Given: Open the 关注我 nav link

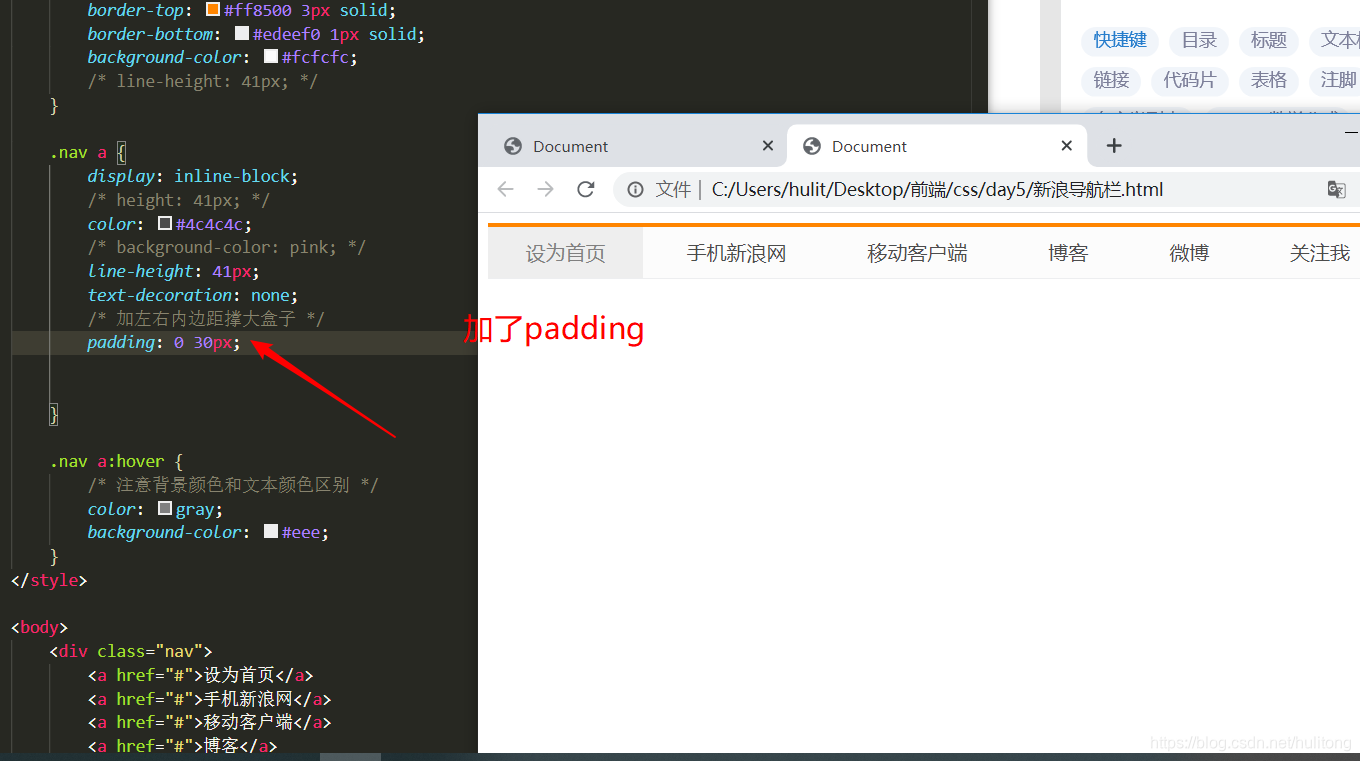Looking at the screenshot, I should (1320, 253).
